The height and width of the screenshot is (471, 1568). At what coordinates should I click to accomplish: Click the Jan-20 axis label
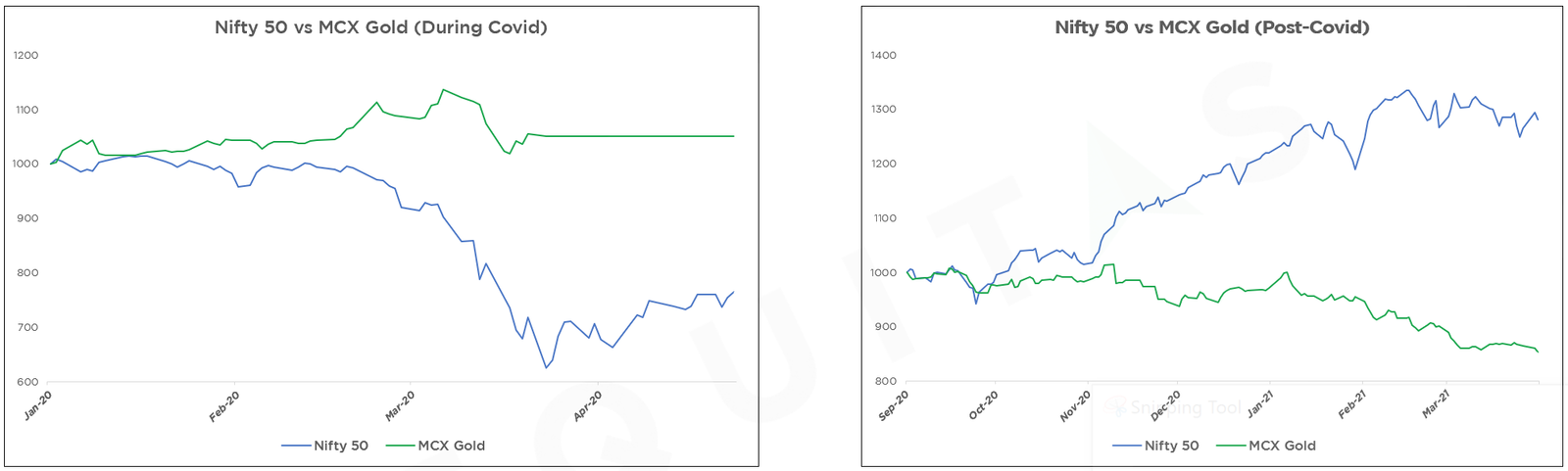point(38,406)
